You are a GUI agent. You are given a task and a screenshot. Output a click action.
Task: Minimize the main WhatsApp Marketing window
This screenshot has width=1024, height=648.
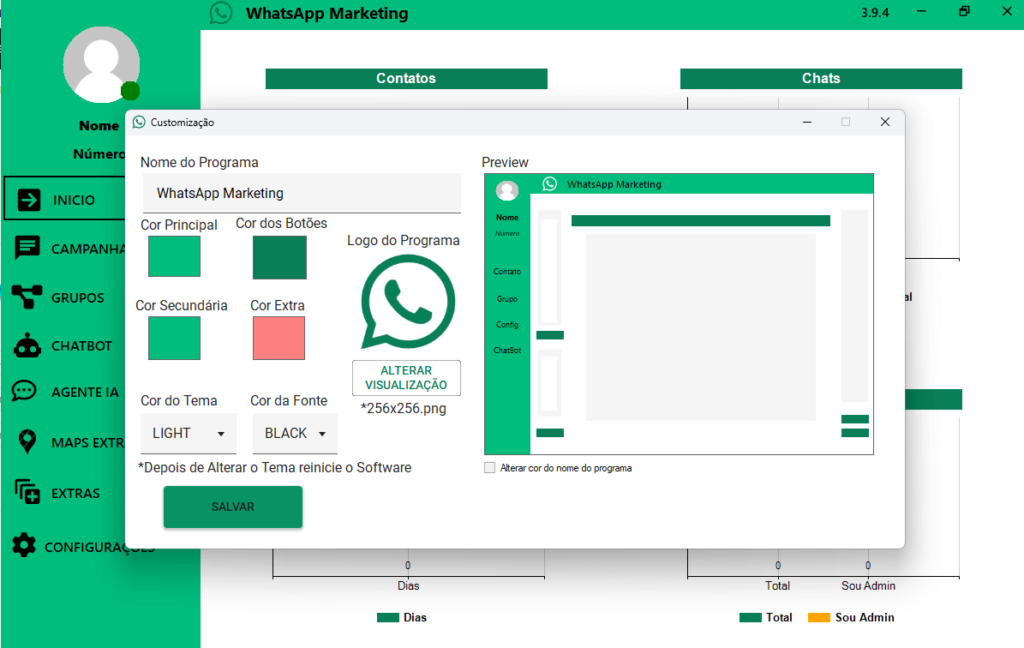[921, 11]
